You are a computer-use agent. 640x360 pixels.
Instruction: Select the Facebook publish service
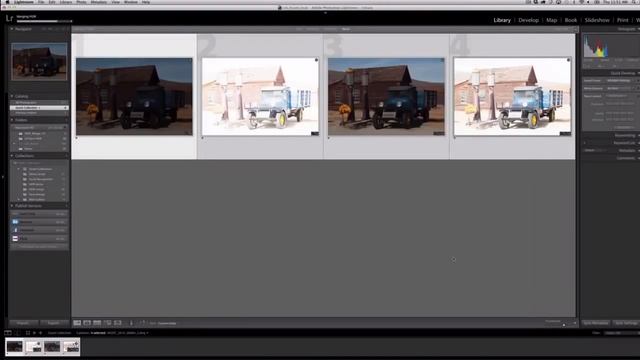pos(39,230)
